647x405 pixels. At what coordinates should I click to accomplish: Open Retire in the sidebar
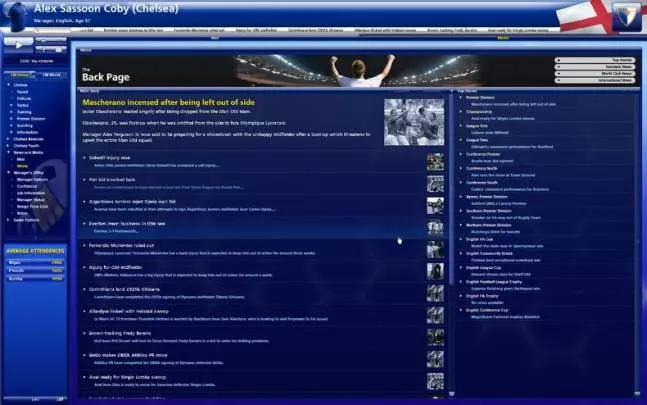tap(22, 213)
